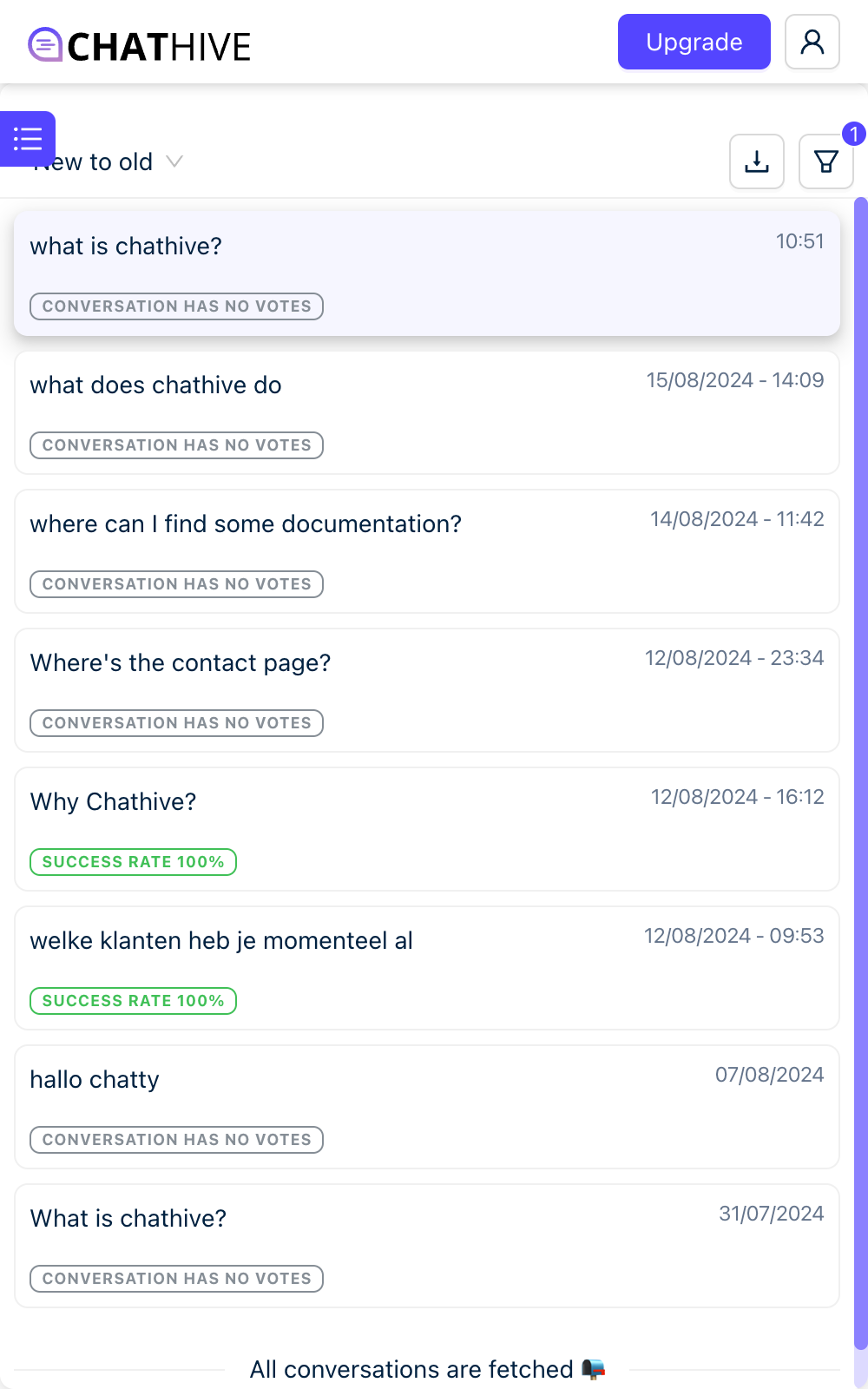Expand the sort order chevron

(x=174, y=161)
